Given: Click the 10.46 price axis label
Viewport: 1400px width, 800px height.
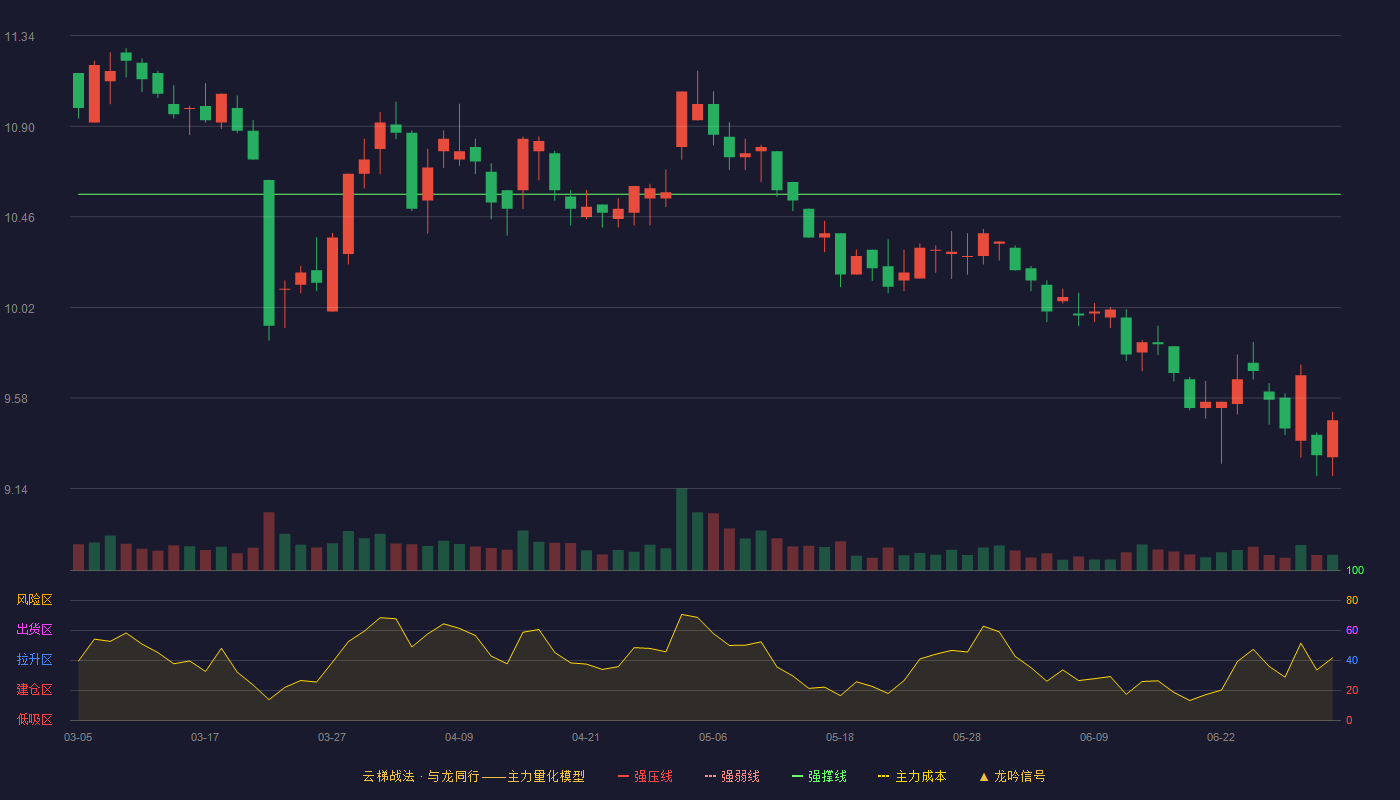Looking at the screenshot, I should pyautogui.click(x=19, y=217).
